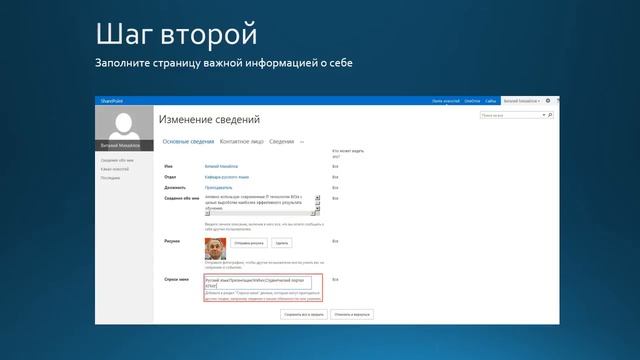Open the settings gear menu
640x360 pixels.
pyautogui.click(x=548, y=101)
